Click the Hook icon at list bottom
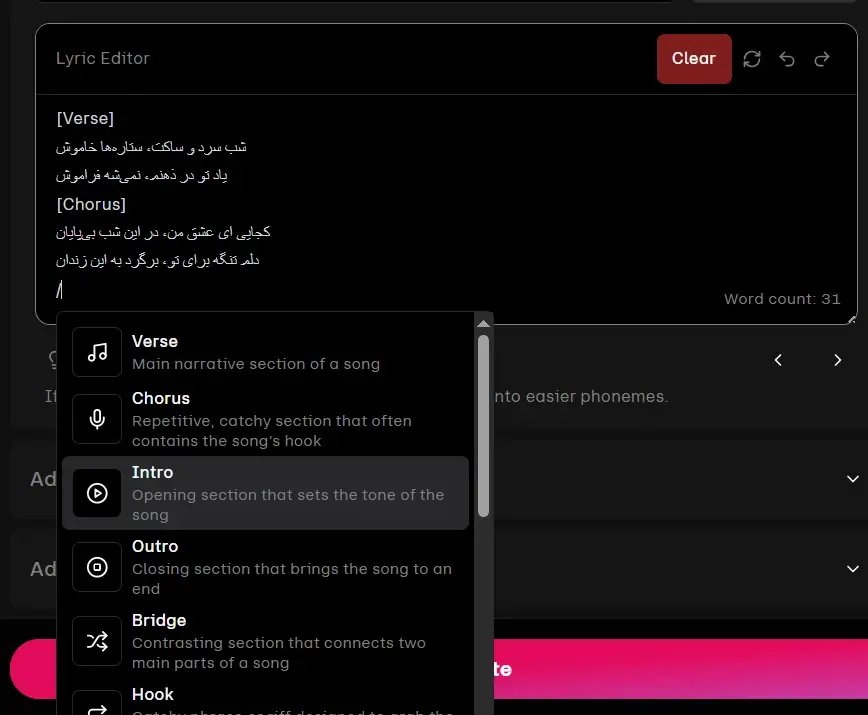 tap(97, 706)
